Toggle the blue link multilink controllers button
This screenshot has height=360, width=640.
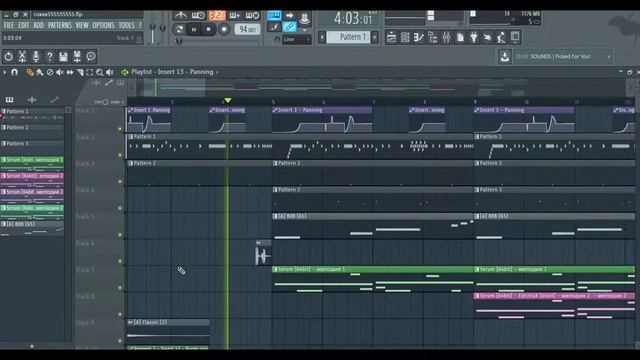pos(289,27)
